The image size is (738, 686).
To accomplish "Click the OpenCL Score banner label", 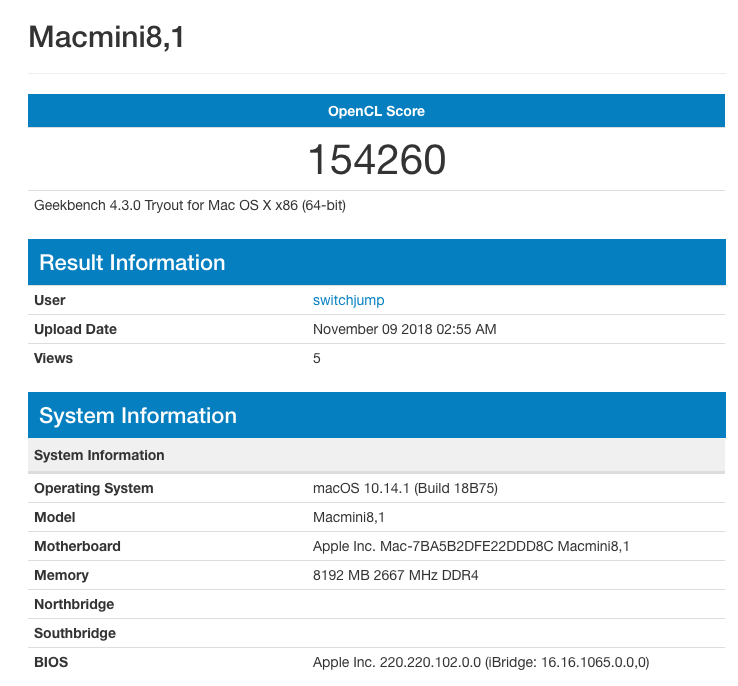I will (376, 111).
